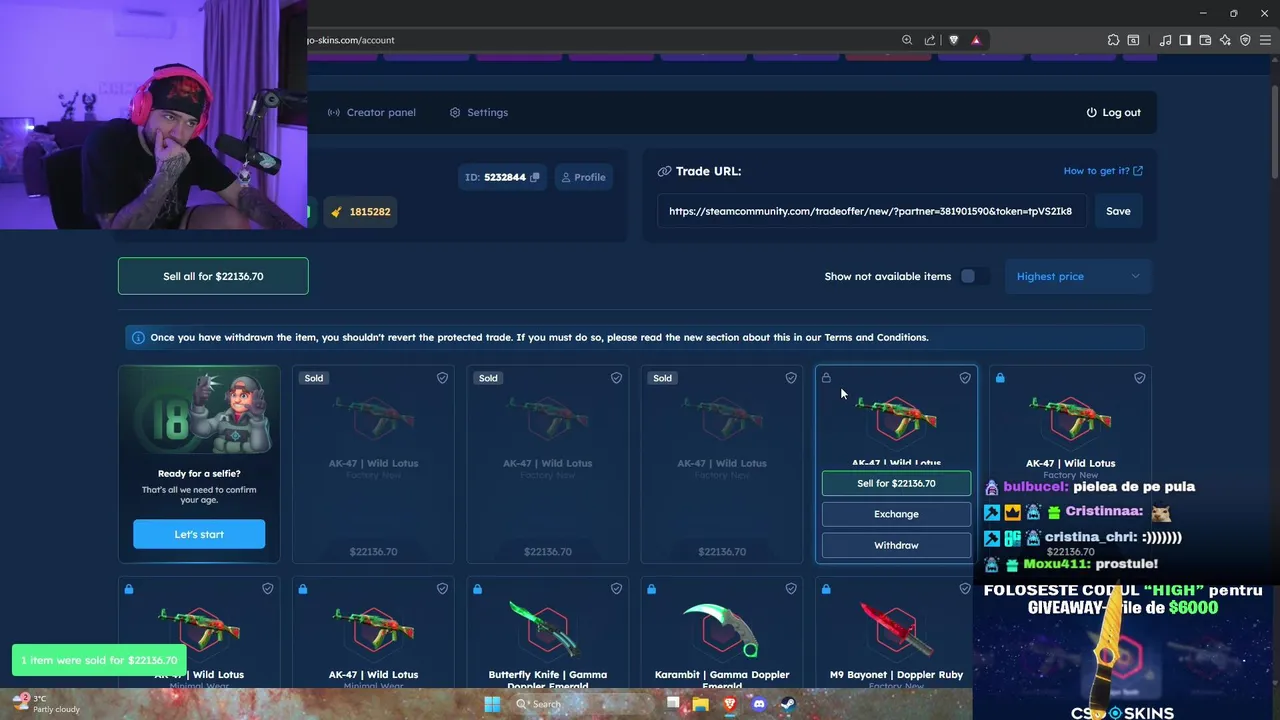Click the Trade URL input field

tap(870, 211)
